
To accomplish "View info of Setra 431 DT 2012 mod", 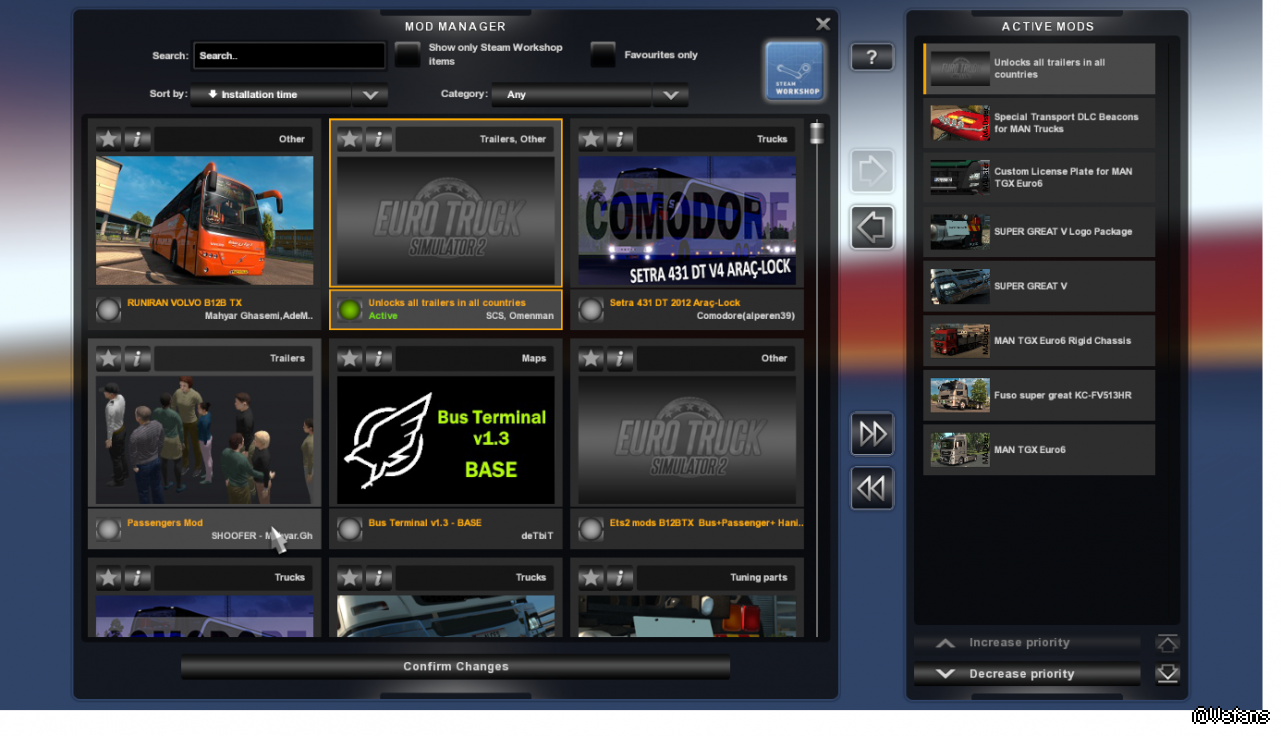I will pos(620,139).
